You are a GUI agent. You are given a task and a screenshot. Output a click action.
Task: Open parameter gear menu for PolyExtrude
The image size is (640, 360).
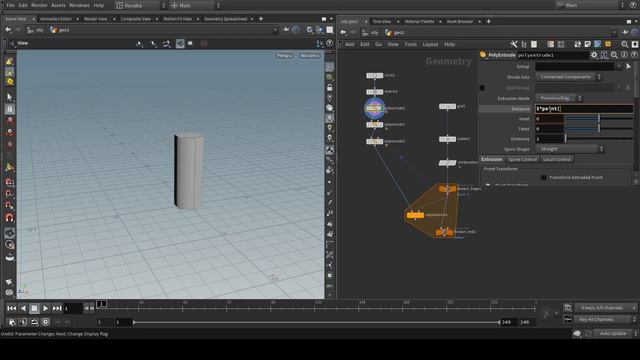point(594,55)
